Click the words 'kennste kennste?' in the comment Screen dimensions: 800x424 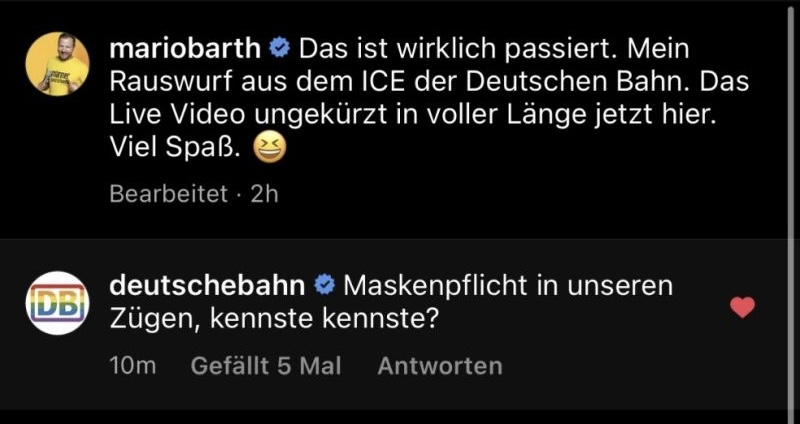pos(324,320)
